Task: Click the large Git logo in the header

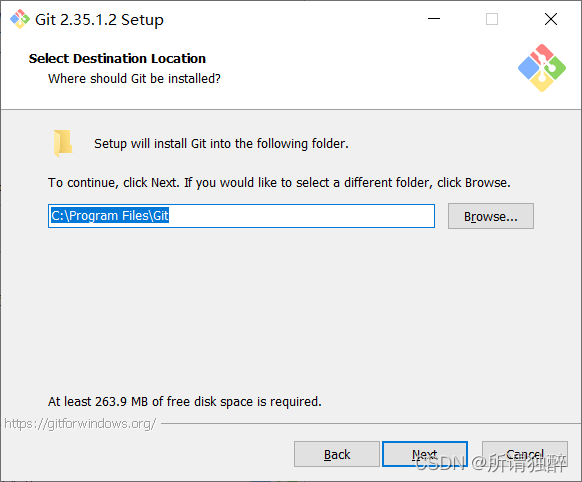Action: click(542, 68)
